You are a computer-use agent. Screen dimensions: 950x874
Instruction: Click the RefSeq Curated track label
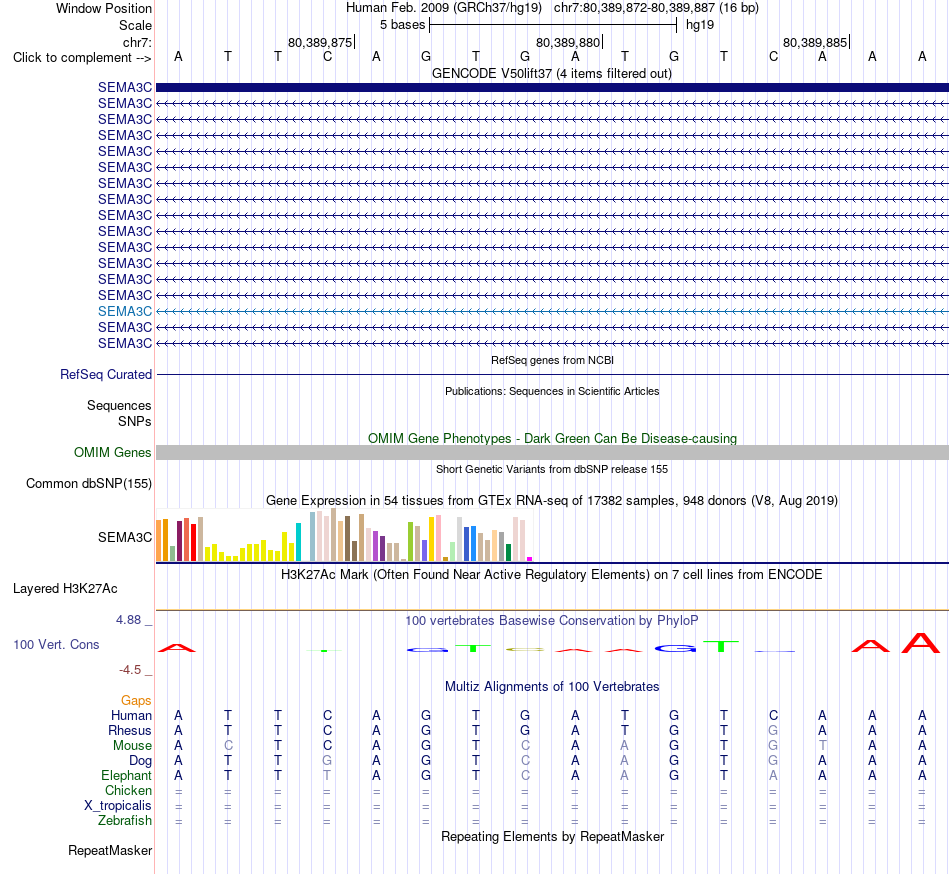[106, 374]
